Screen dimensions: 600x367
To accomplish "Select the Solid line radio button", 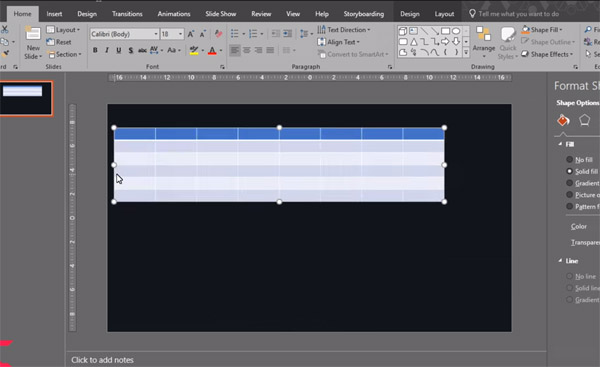I will point(569,288).
